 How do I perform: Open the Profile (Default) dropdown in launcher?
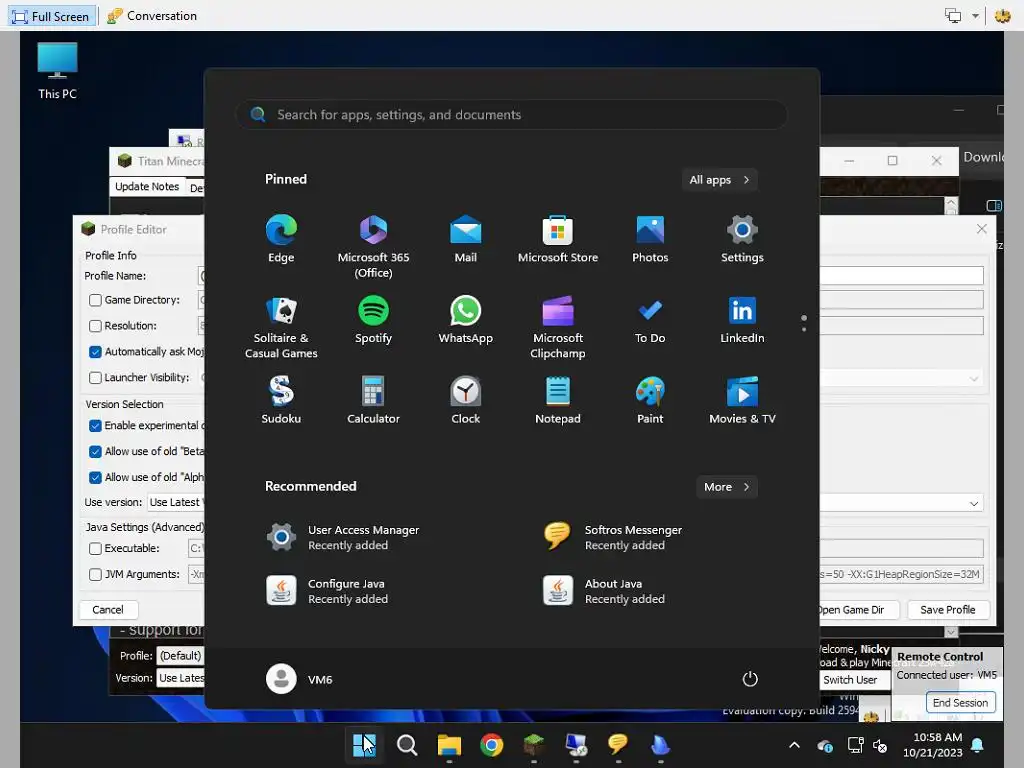(180, 656)
